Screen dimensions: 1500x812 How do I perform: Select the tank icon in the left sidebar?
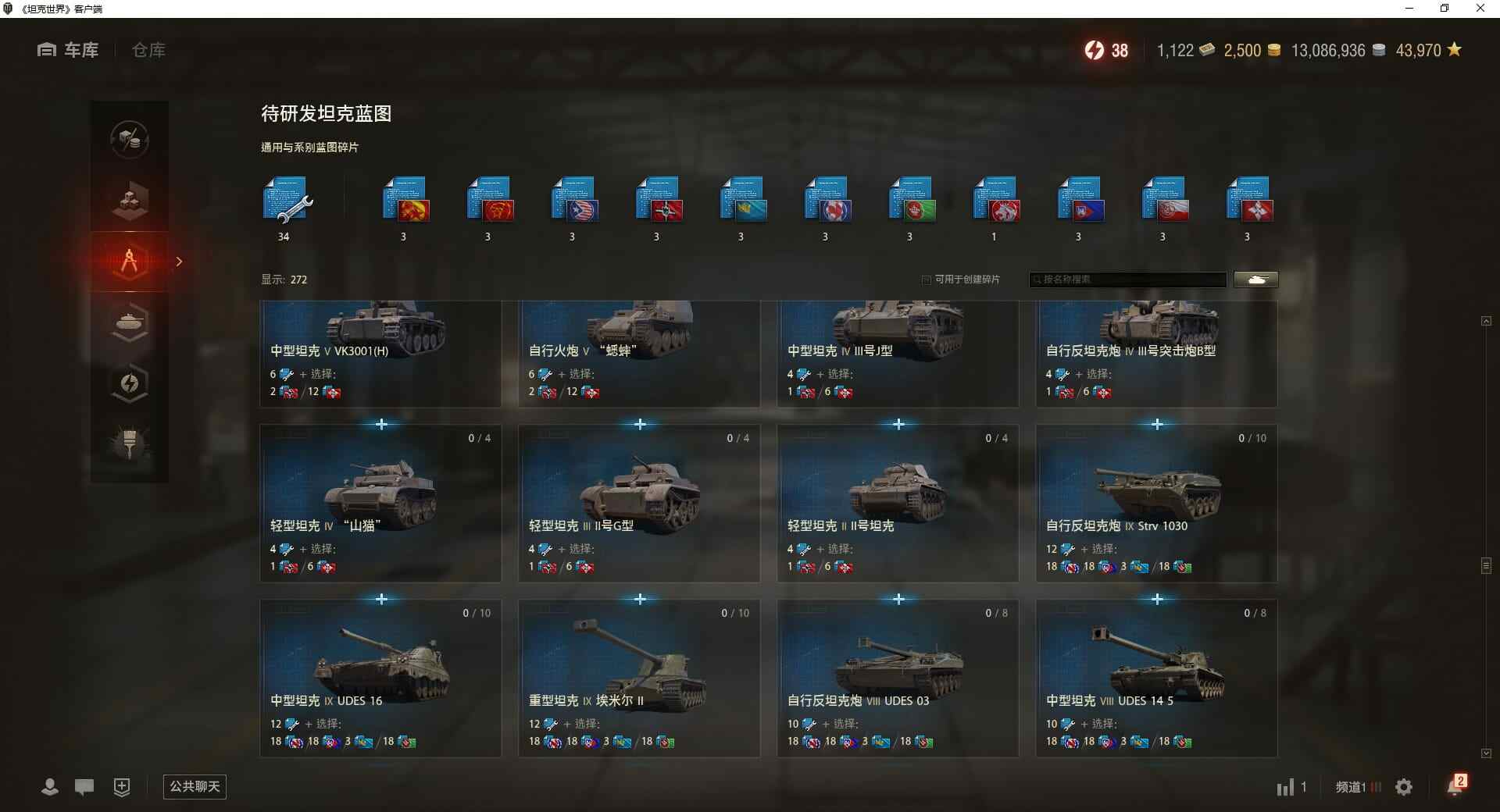pyautogui.click(x=130, y=322)
